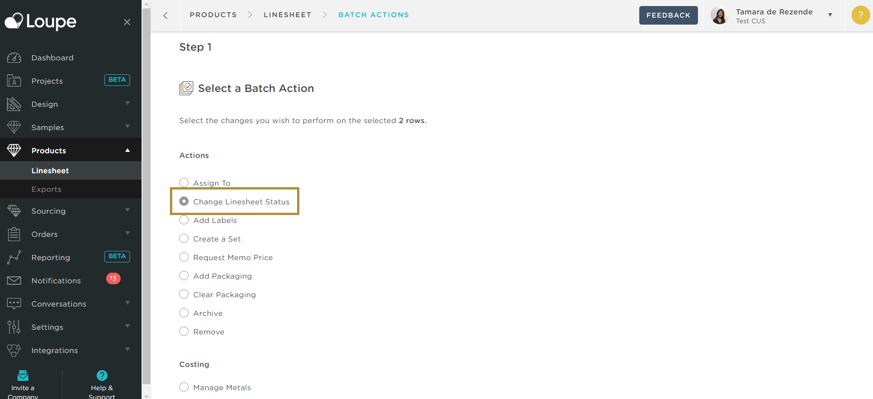Select the Archive radio button
This screenshot has height=399, width=873.
(x=184, y=313)
